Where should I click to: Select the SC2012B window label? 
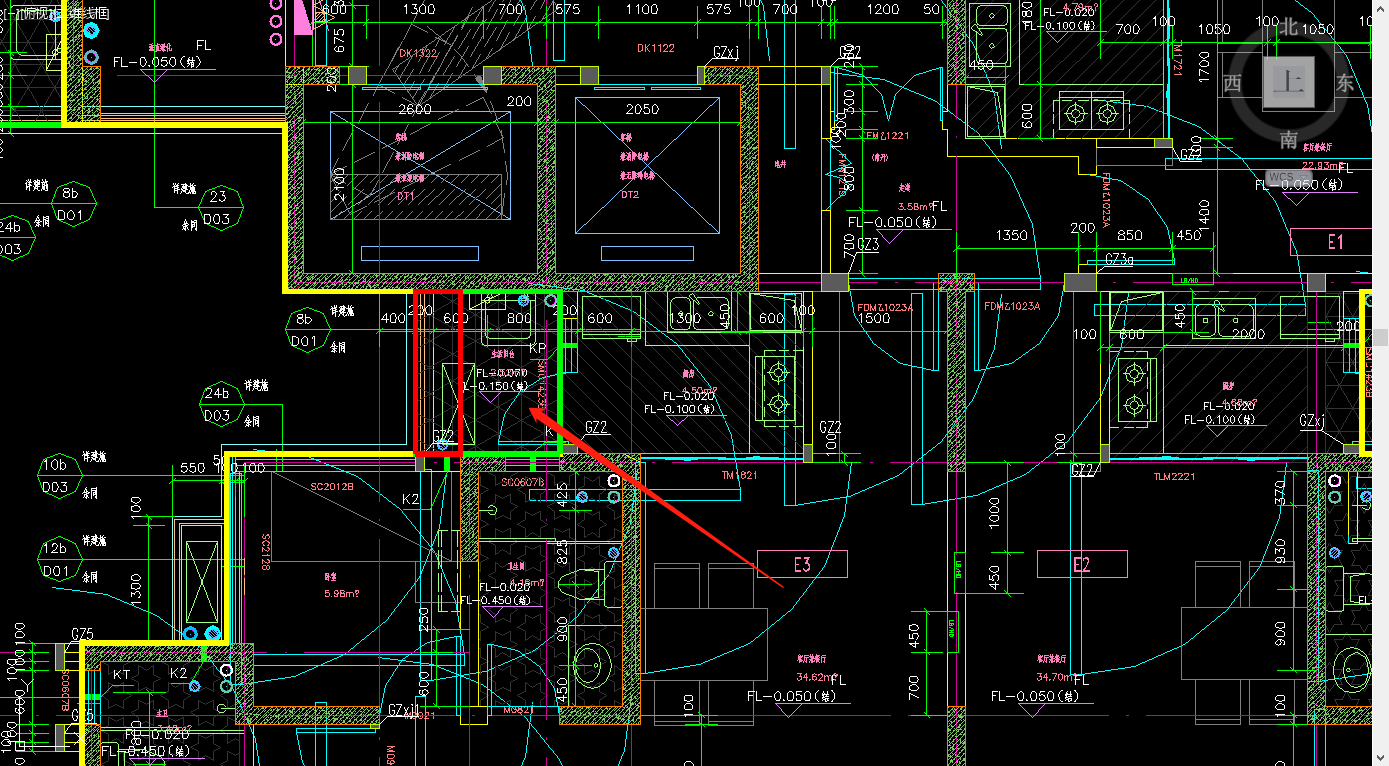331,485
